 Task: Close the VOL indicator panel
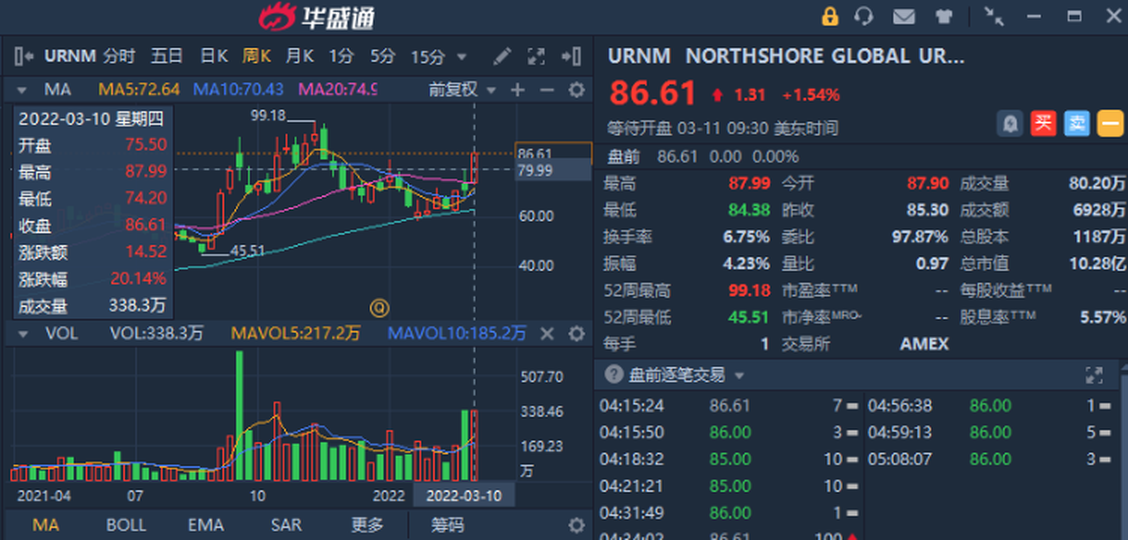(547, 333)
